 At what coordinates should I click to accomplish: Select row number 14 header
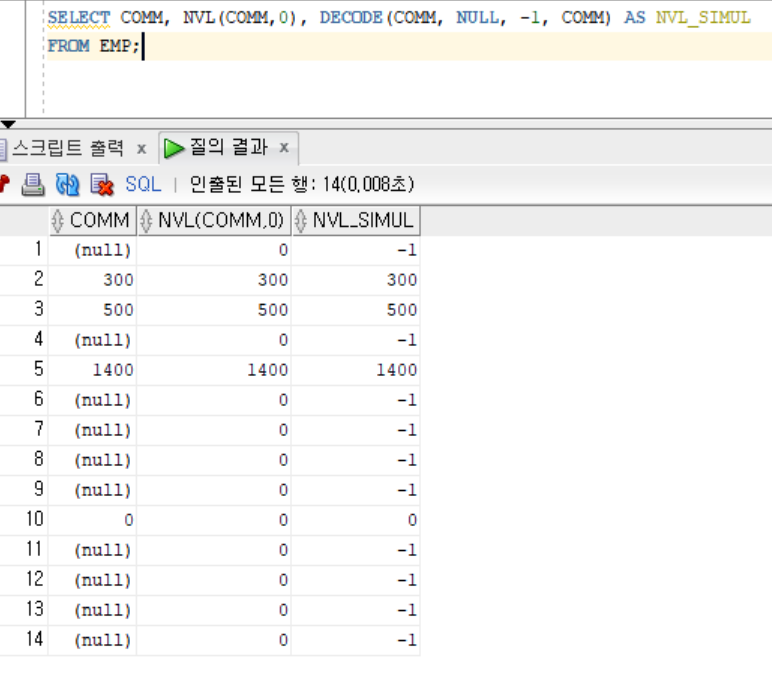[34, 640]
